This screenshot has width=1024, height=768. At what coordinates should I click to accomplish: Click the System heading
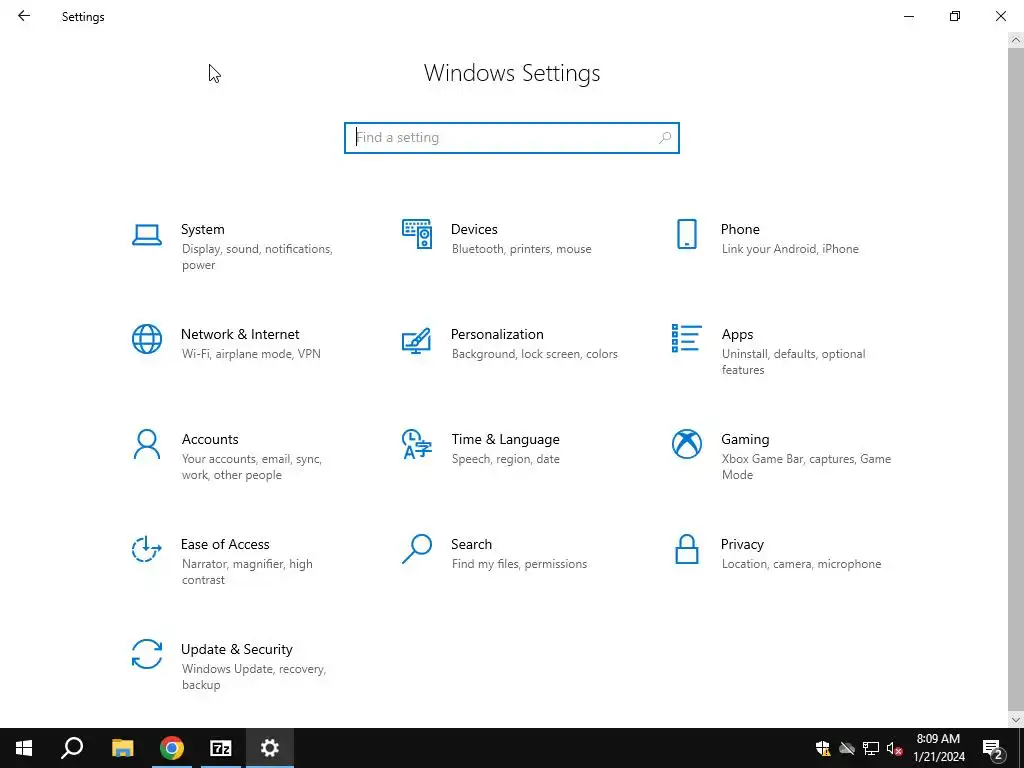click(202, 229)
